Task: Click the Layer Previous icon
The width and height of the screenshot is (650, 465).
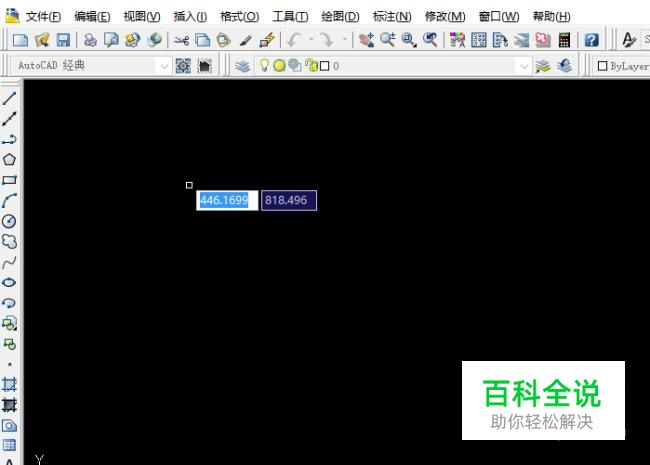Action: tap(564, 66)
